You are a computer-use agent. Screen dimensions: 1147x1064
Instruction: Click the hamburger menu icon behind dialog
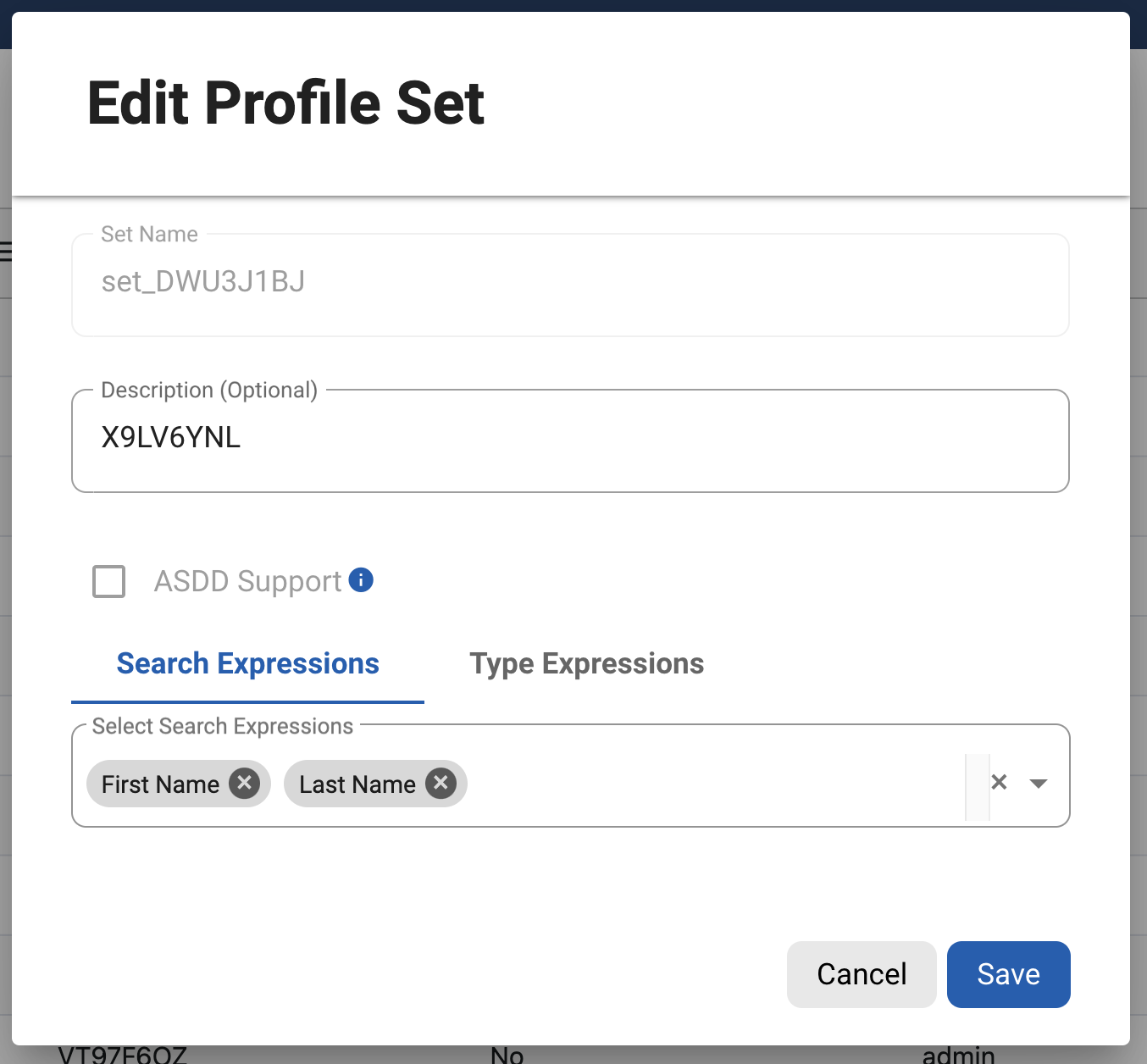pos(5,252)
